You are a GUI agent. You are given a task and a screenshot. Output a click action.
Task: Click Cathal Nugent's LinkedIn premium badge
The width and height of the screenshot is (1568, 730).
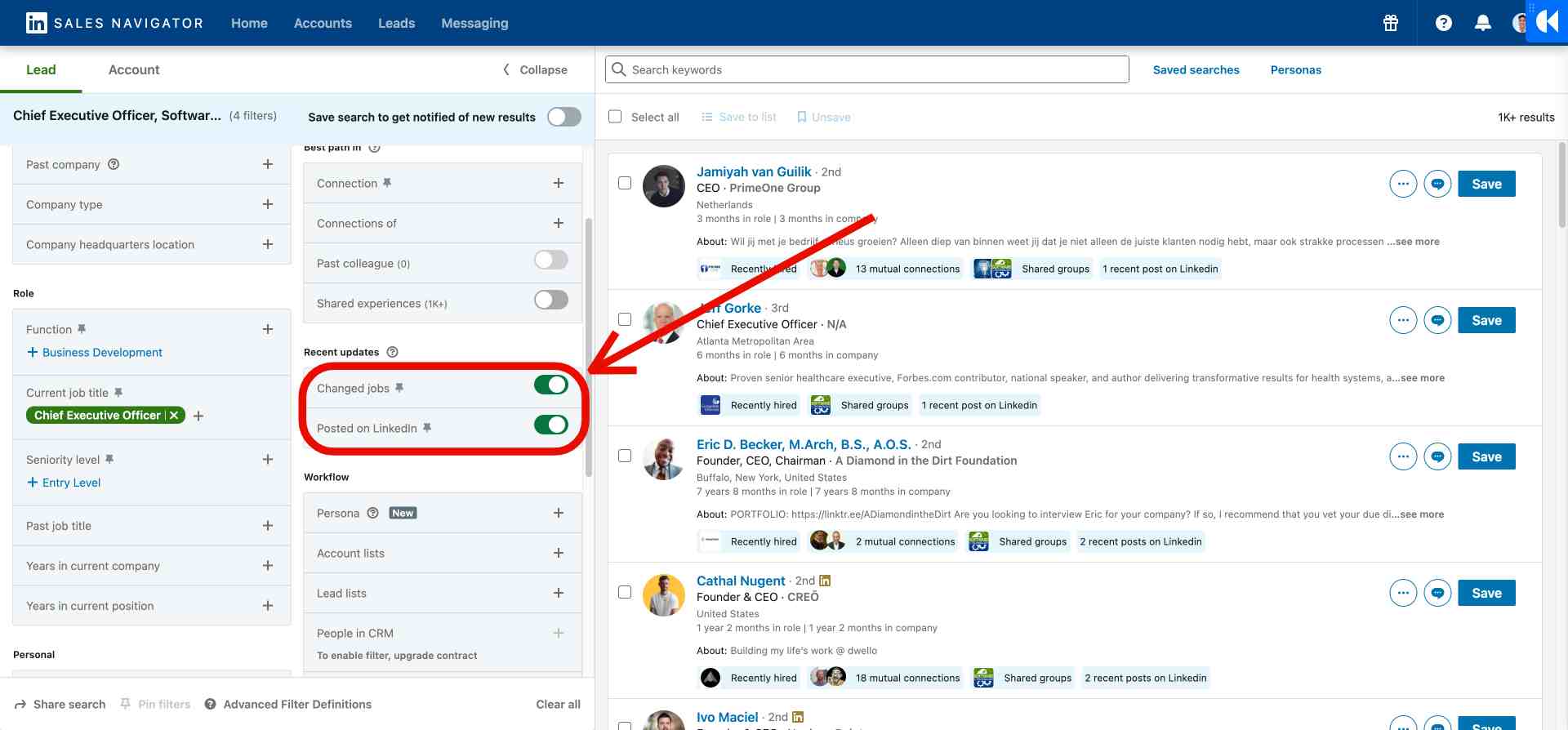[x=825, y=581]
